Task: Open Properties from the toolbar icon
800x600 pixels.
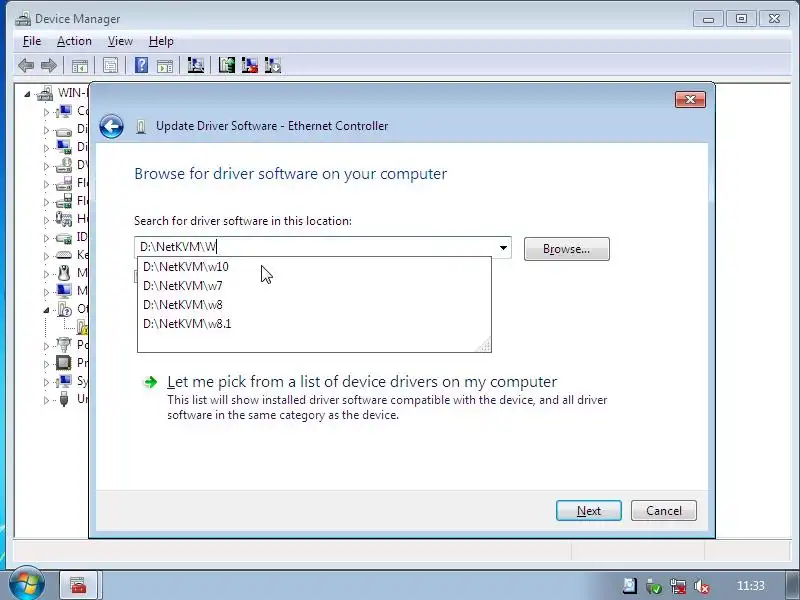Action: point(110,65)
